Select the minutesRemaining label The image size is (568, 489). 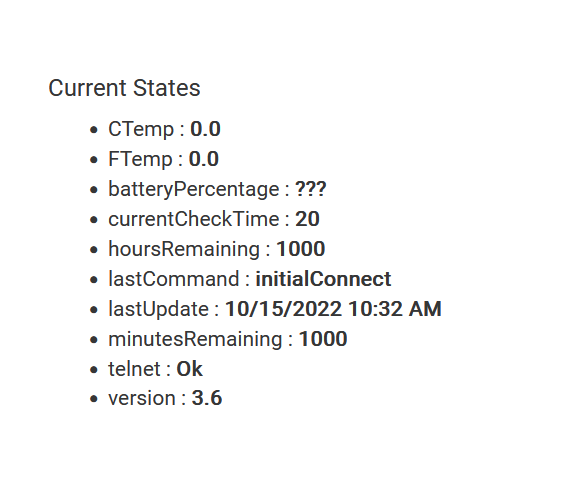point(195,339)
